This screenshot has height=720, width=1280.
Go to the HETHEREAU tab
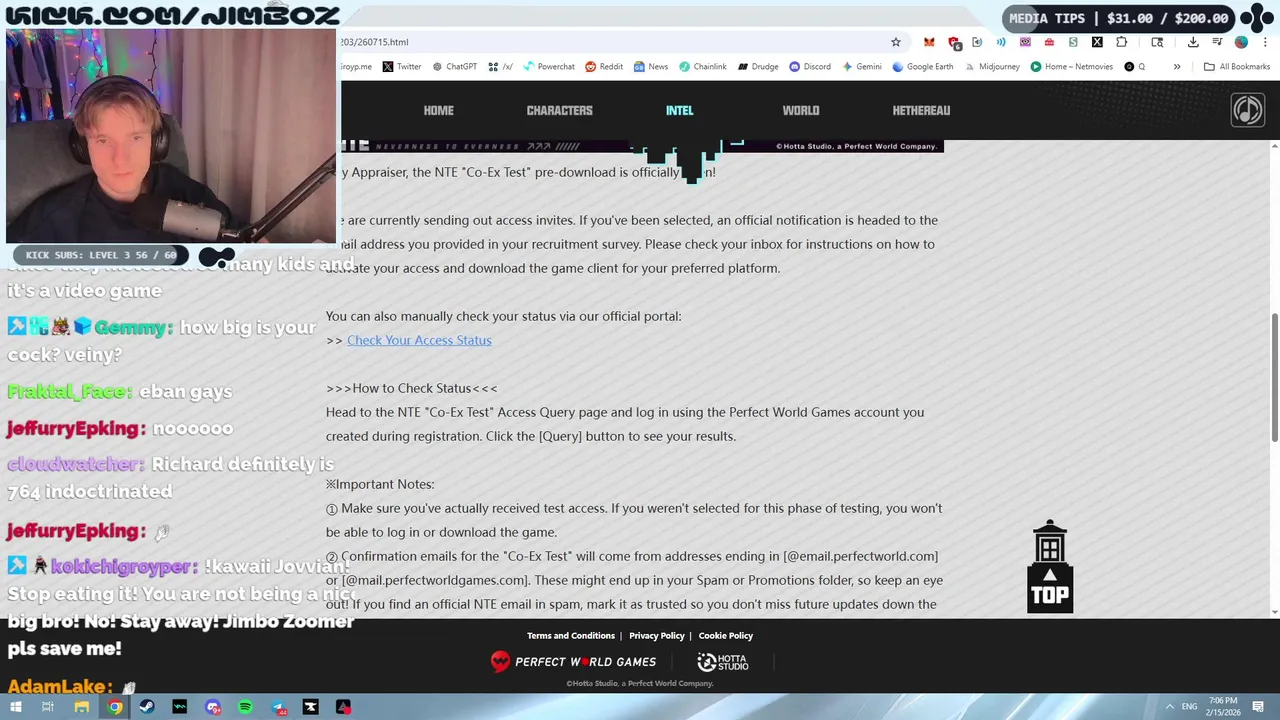pyautogui.click(x=921, y=111)
